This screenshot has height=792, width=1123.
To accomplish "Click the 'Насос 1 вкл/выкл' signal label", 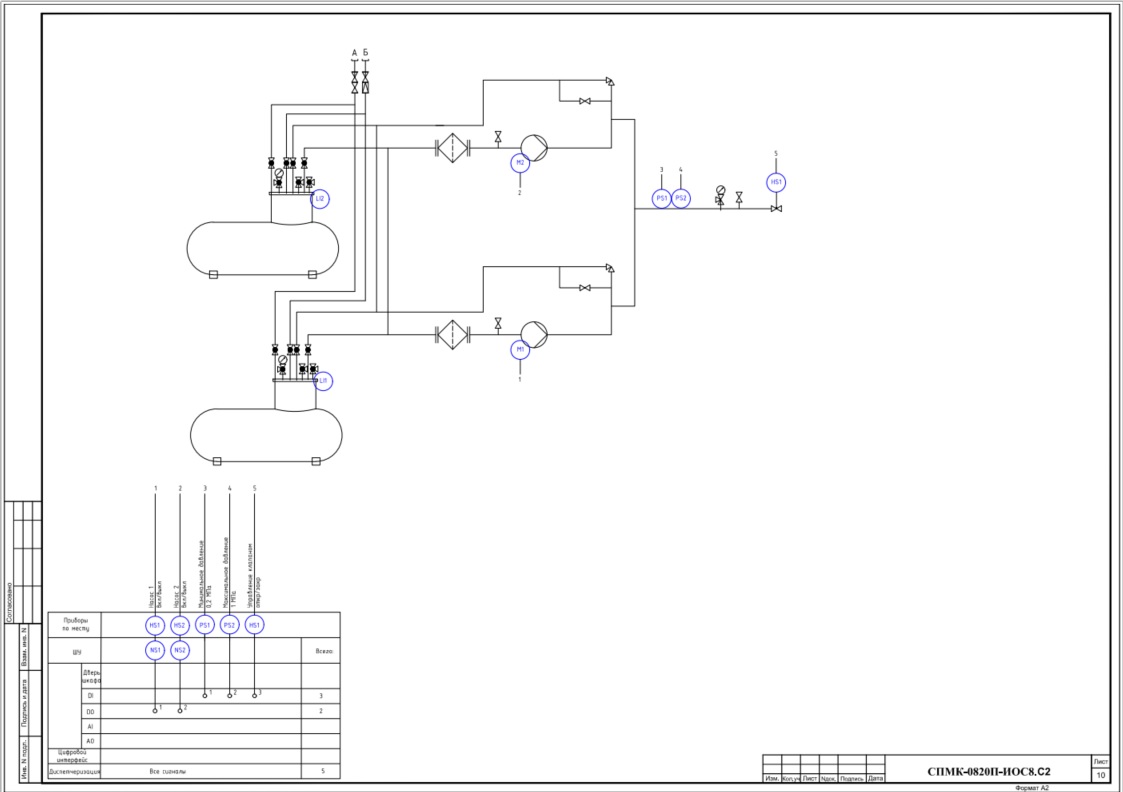I will 155,594.
